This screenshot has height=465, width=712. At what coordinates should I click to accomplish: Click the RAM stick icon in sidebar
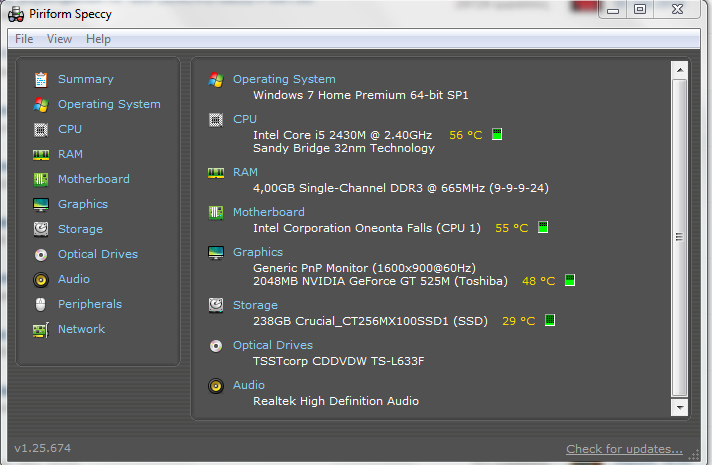click(x=41, y=155)
